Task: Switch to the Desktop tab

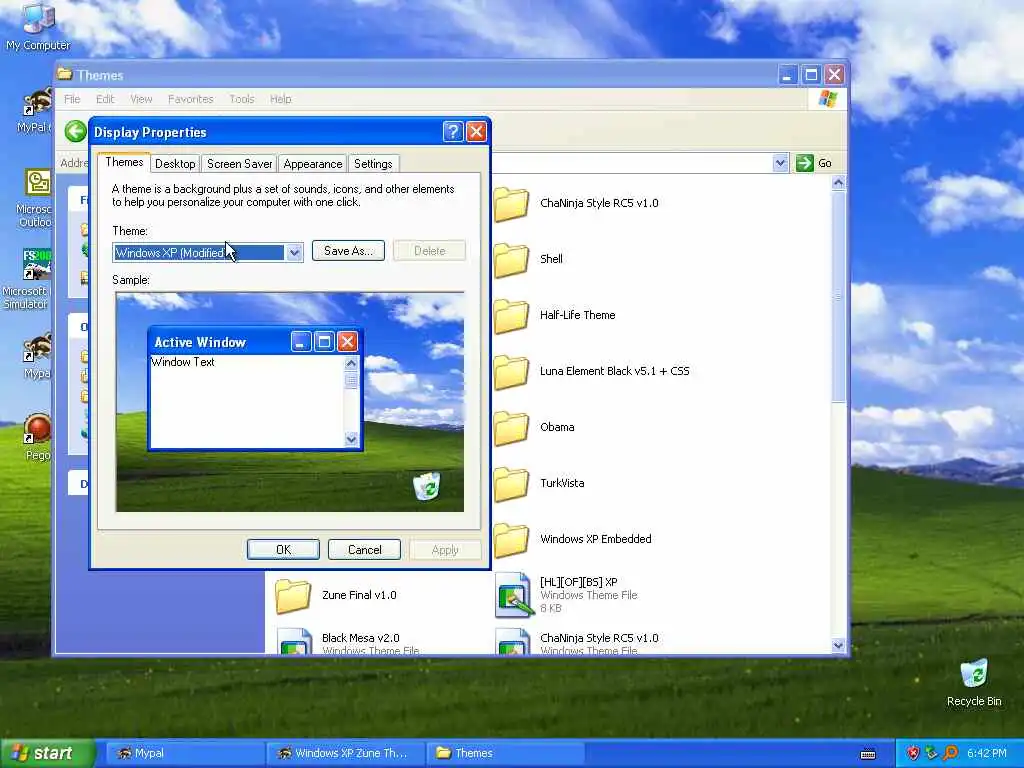Action: point(175,164)
